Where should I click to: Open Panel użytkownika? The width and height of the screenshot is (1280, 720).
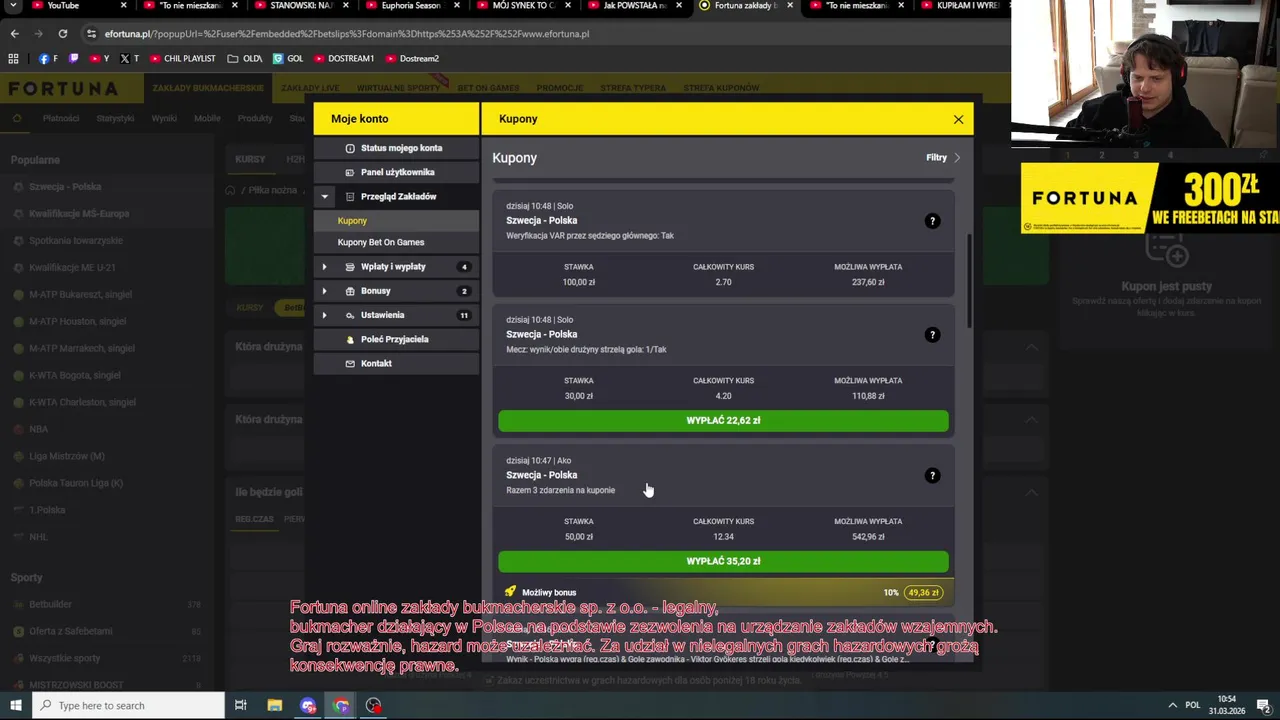pyautogui.click(x=396, y=172)
